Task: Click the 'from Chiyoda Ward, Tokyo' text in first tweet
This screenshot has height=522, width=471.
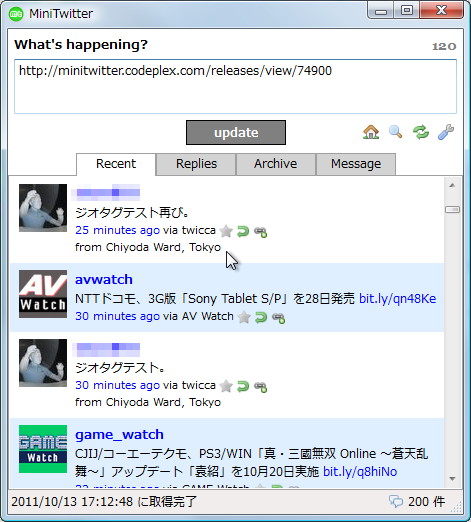Action: (148, 247)
